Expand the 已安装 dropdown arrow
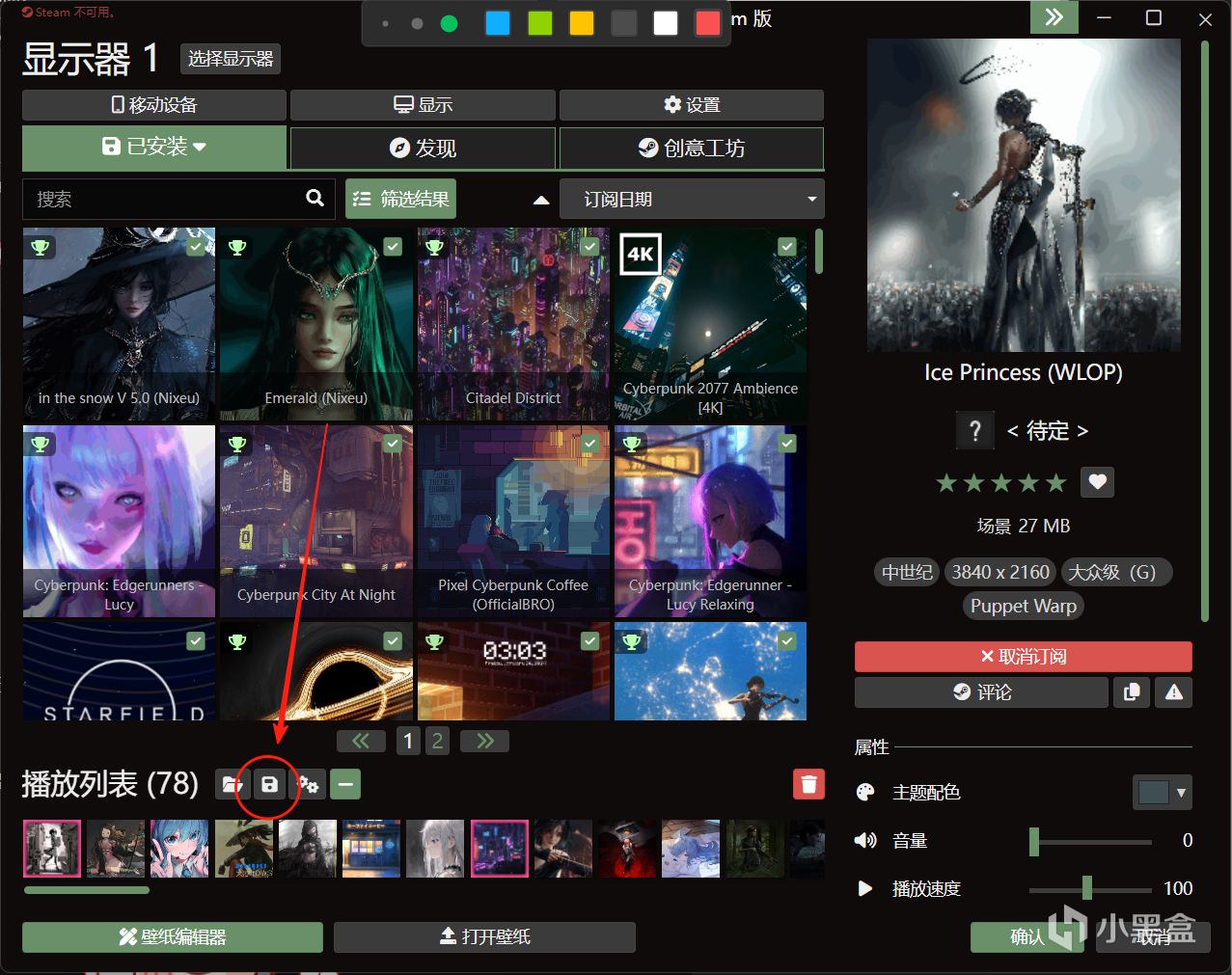The height and width of the screenshot is (975, 1232). click(200, 148)
